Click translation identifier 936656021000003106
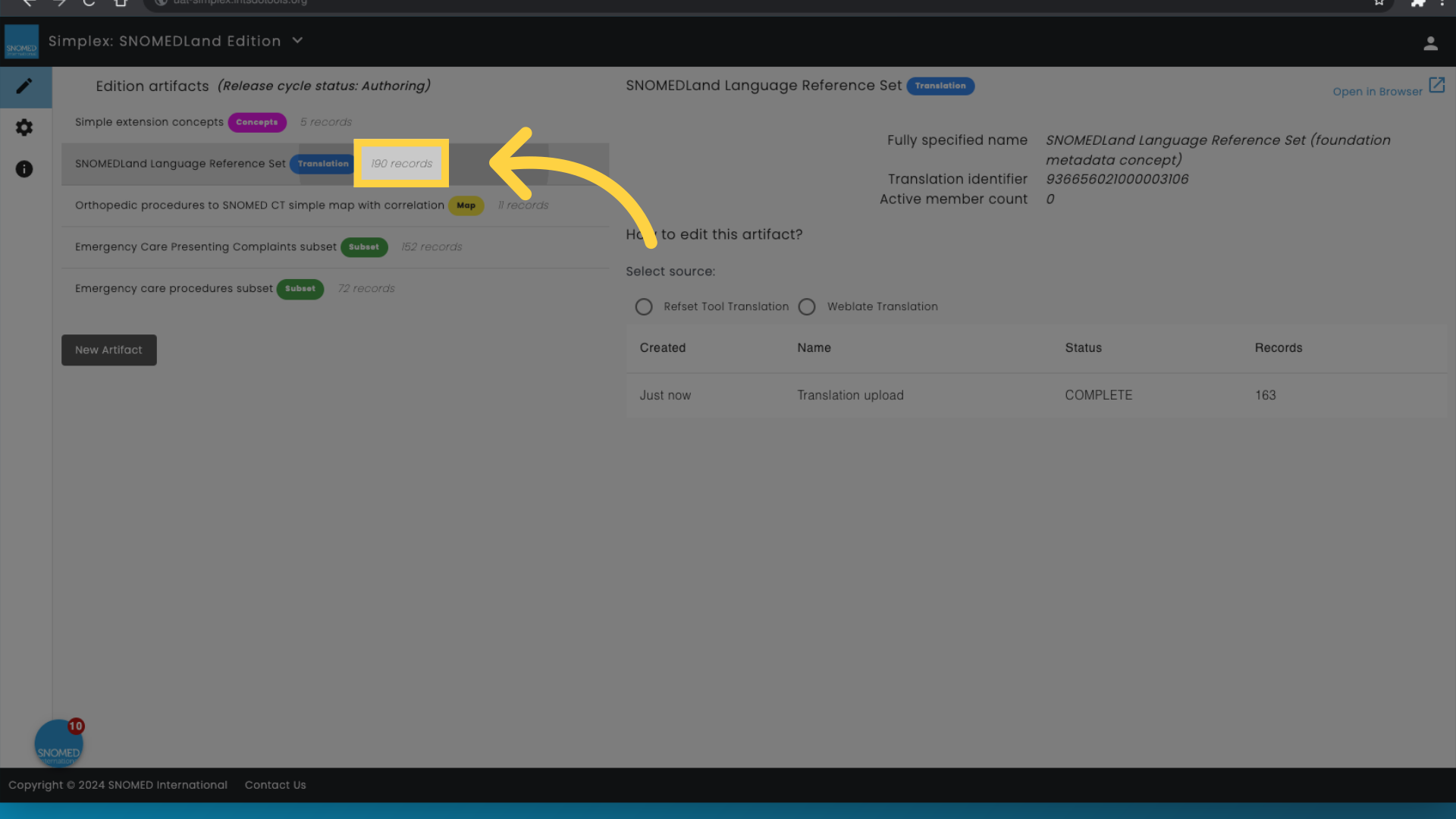Screen dimensions: 1456x819 [1117, 180]
